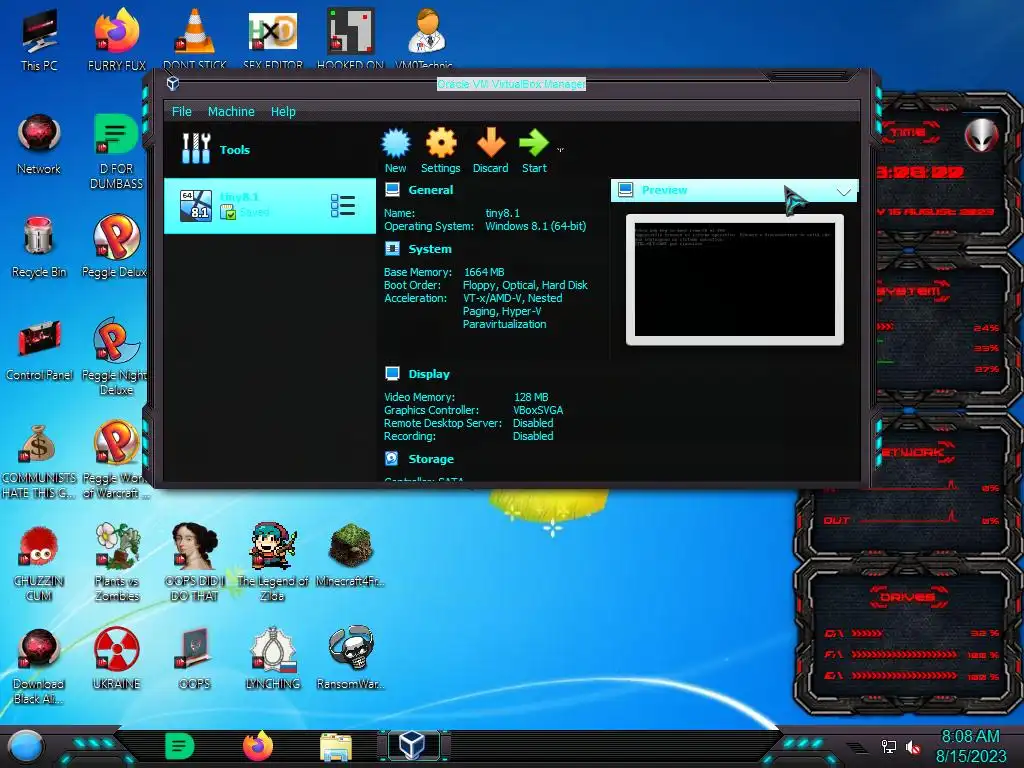Click the VirtualBox cube title bar icon
The width and height of the screenshot is (1024, 768).
click(173, 83)
